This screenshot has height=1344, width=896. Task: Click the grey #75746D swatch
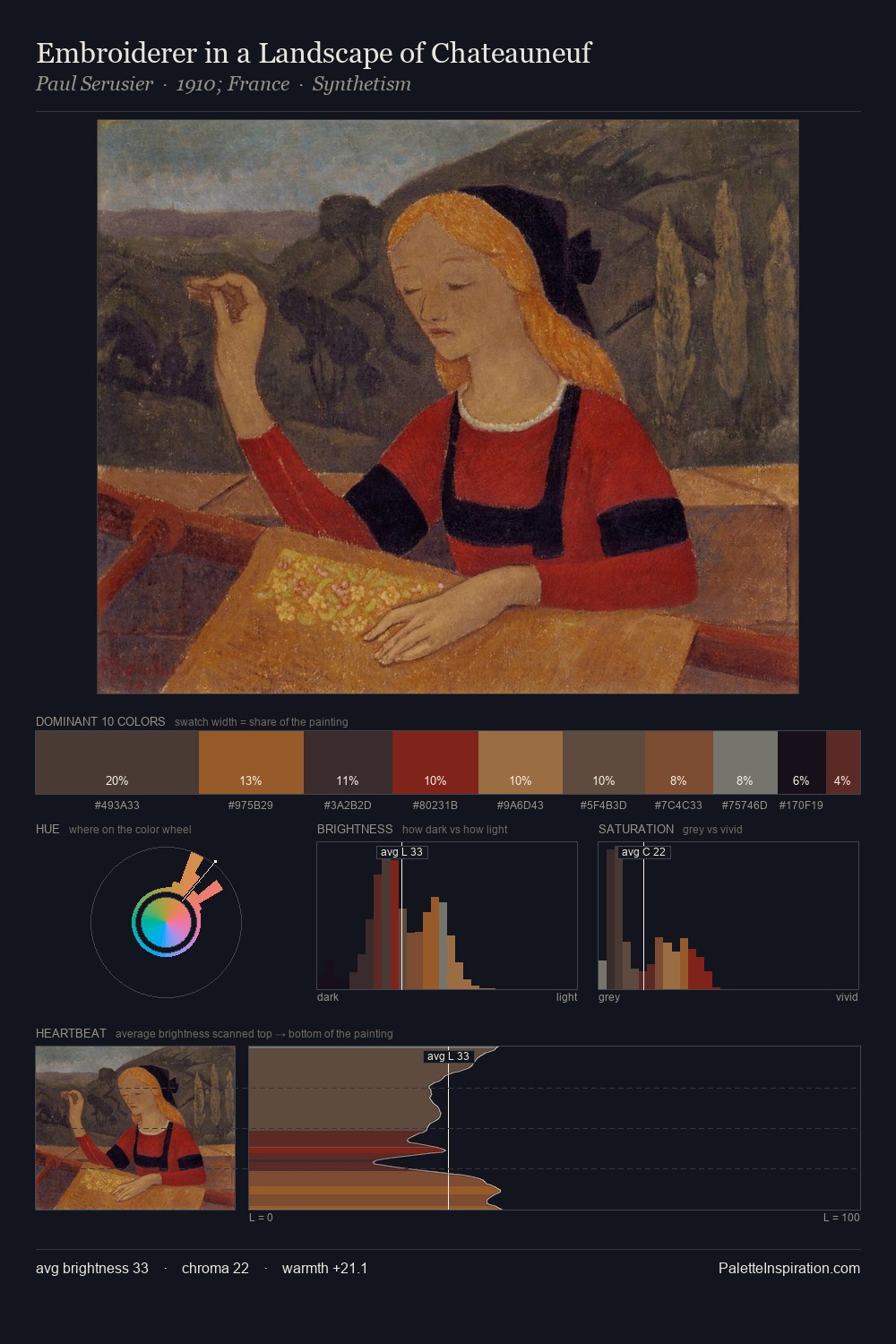(x=745, y=762)
